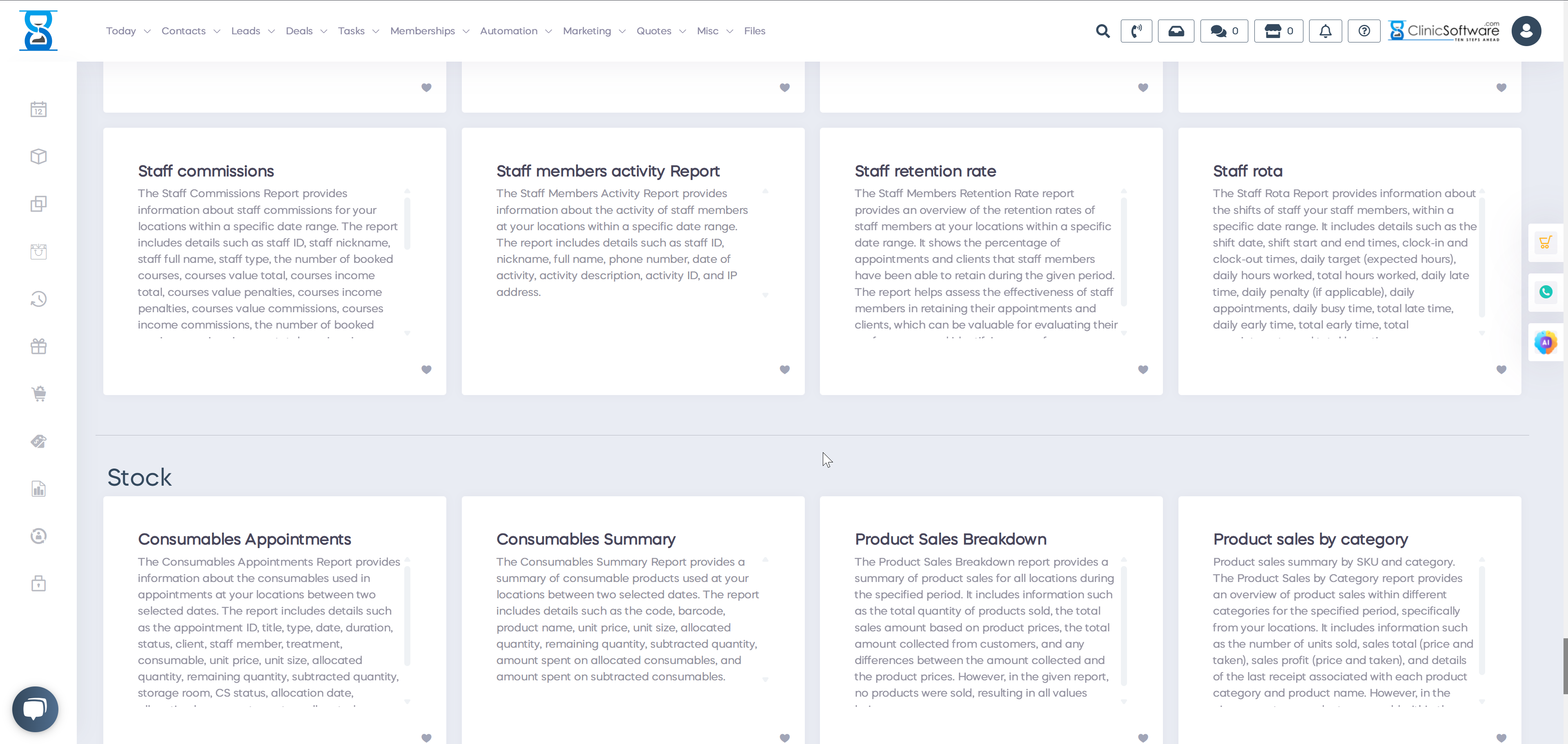Image resolution: width=1568 pixels, height=744 pixels.
Task: Open the Staff retention rate report
Action: [924, 171]
